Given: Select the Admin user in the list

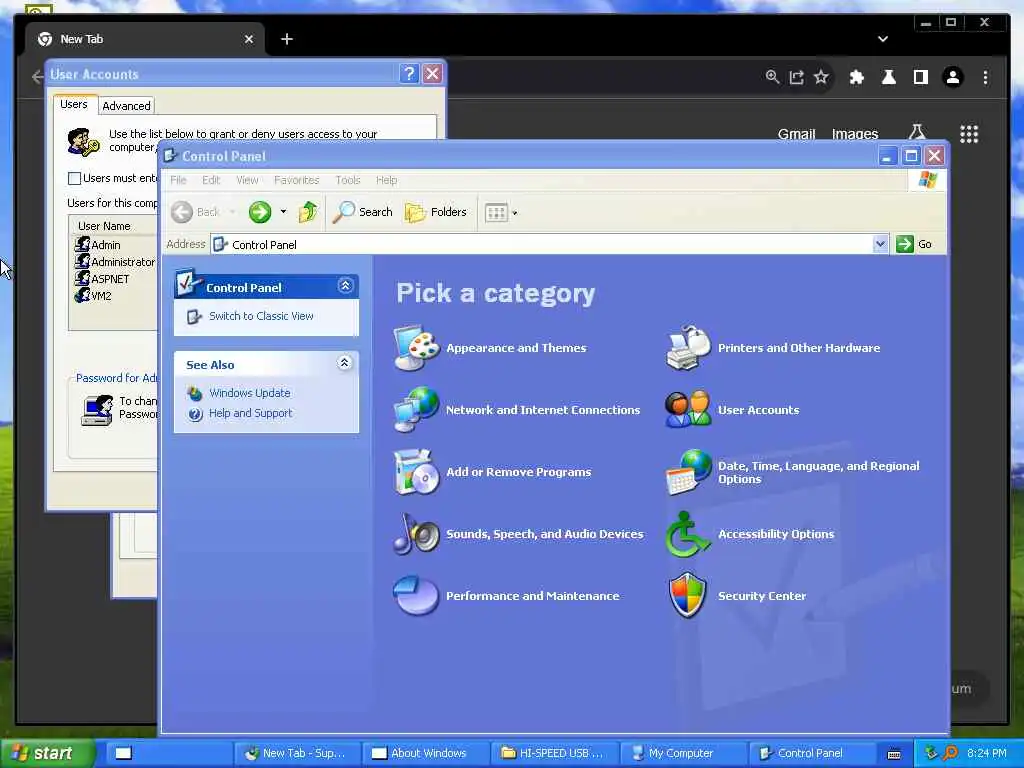Looking at the screenshot, I should point(105,245).
